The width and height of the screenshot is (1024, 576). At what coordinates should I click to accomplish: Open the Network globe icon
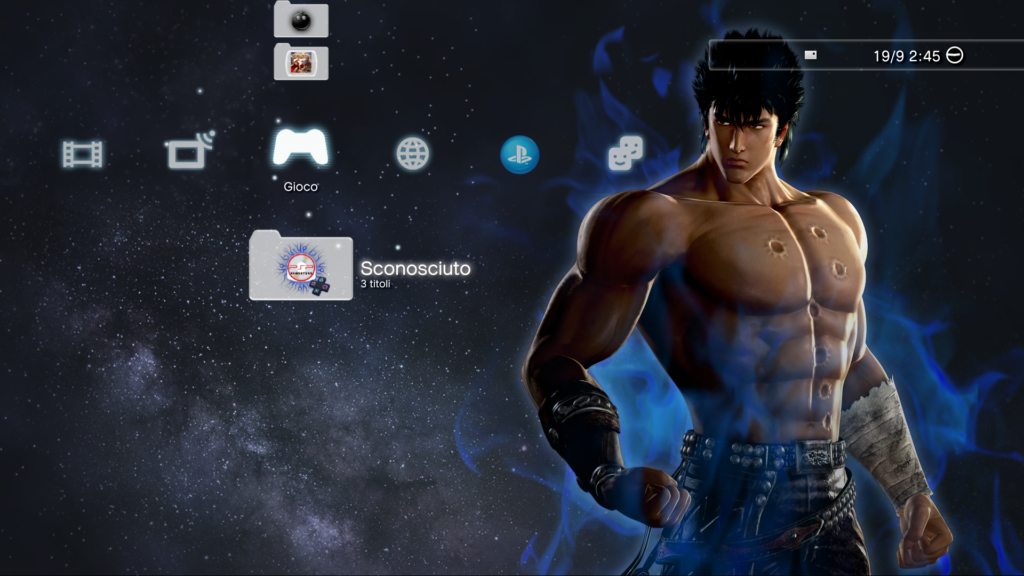coord(413,154)
